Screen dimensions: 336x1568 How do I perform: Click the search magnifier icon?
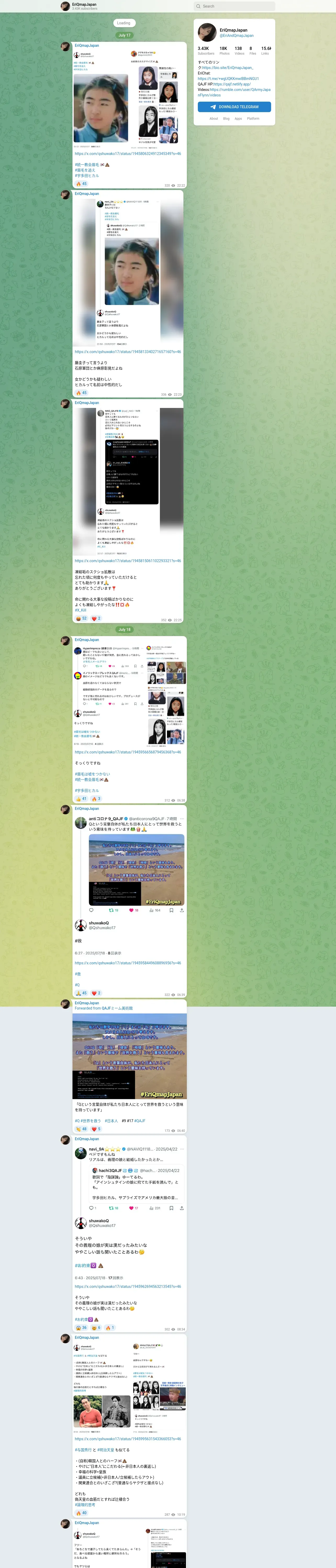[x=198, y=6]
